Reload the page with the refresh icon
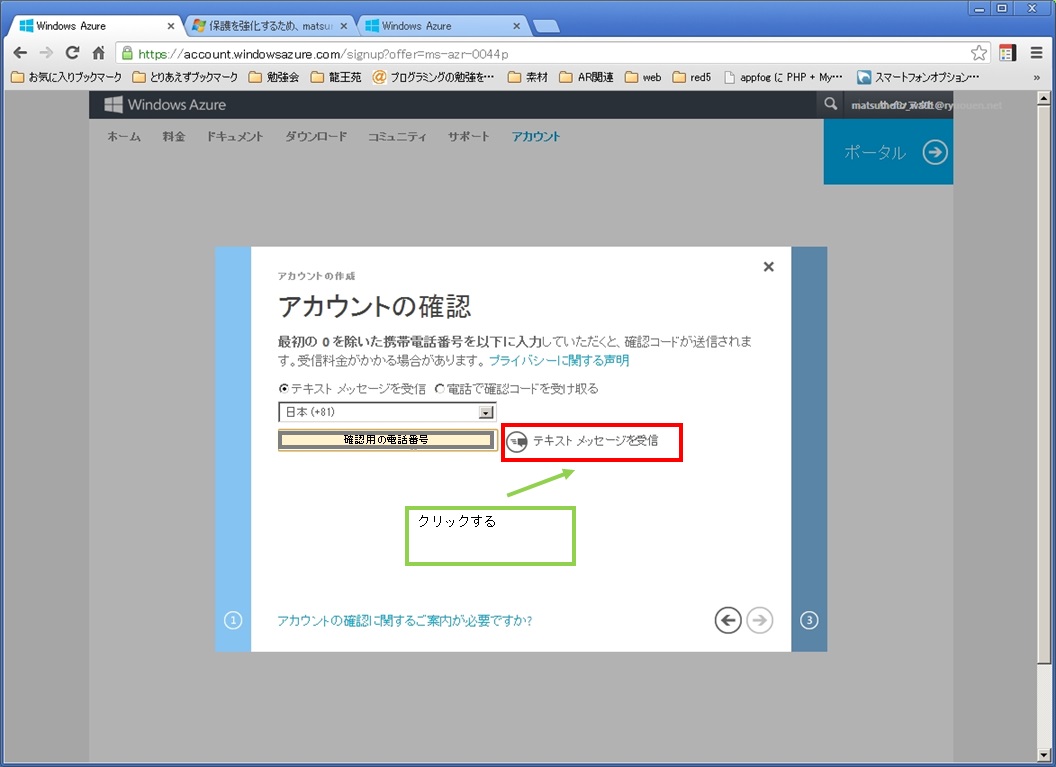This screenshot has height=767, width=1056. (x=72, y=53)
